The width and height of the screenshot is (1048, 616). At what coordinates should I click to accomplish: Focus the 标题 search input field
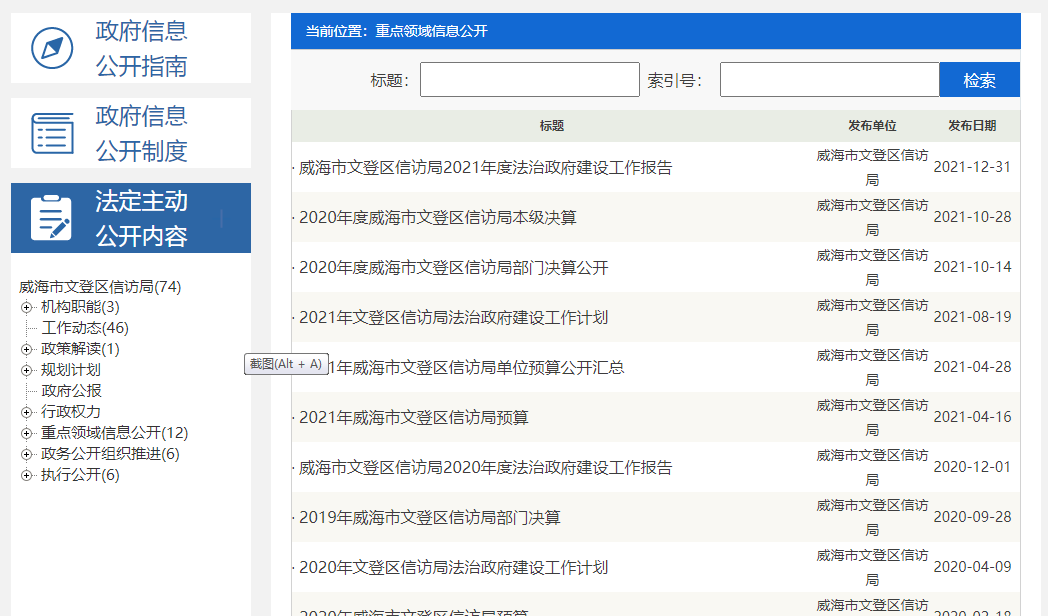[529, 80]
